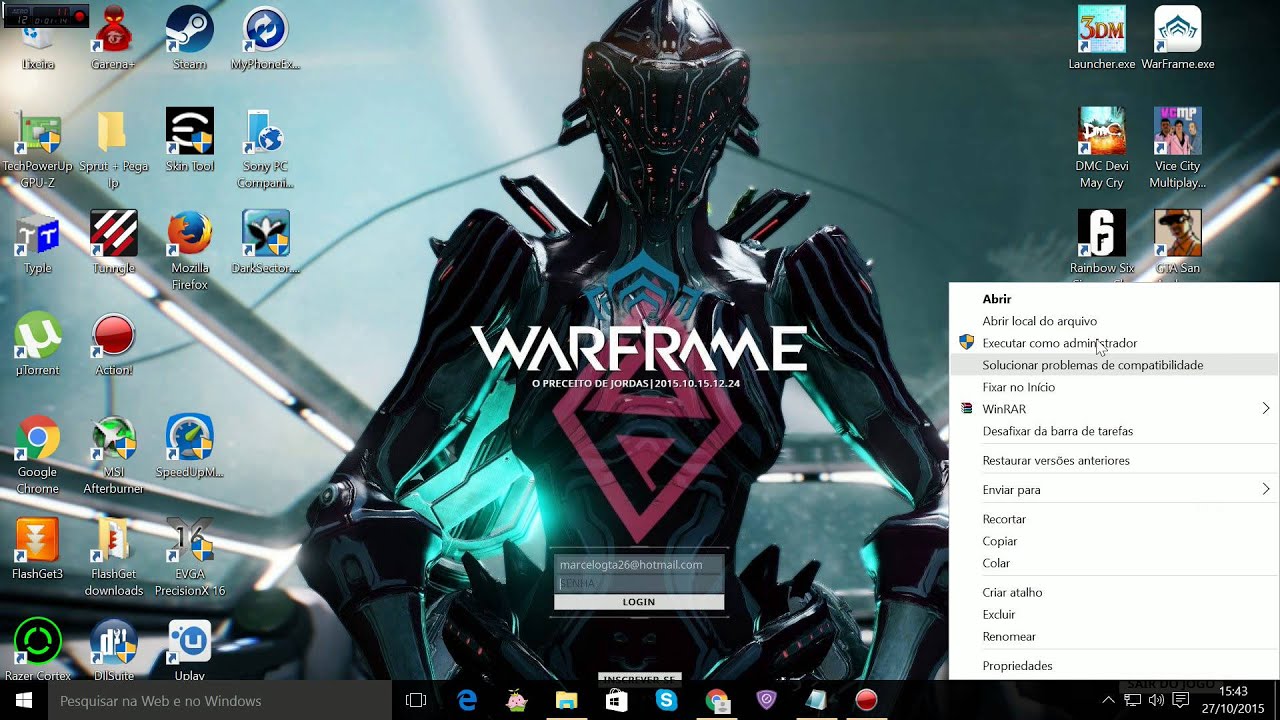
Task: Select the FlashGet3 desktop icon
Action: tap(37, 548)
